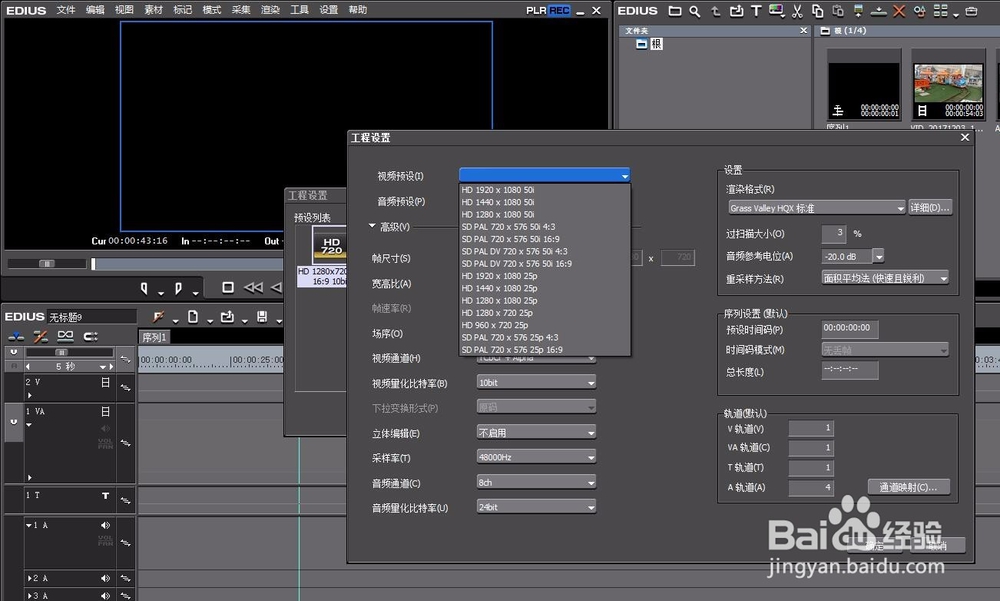Collapse the 高级(V) advanced section
1000x601 pixels.
click(x=372, y=226)
